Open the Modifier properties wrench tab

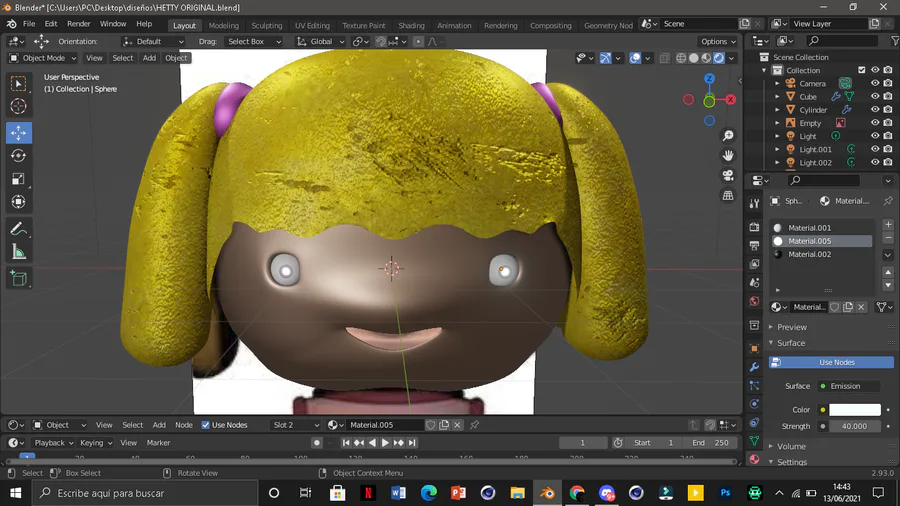pos(754,367)
